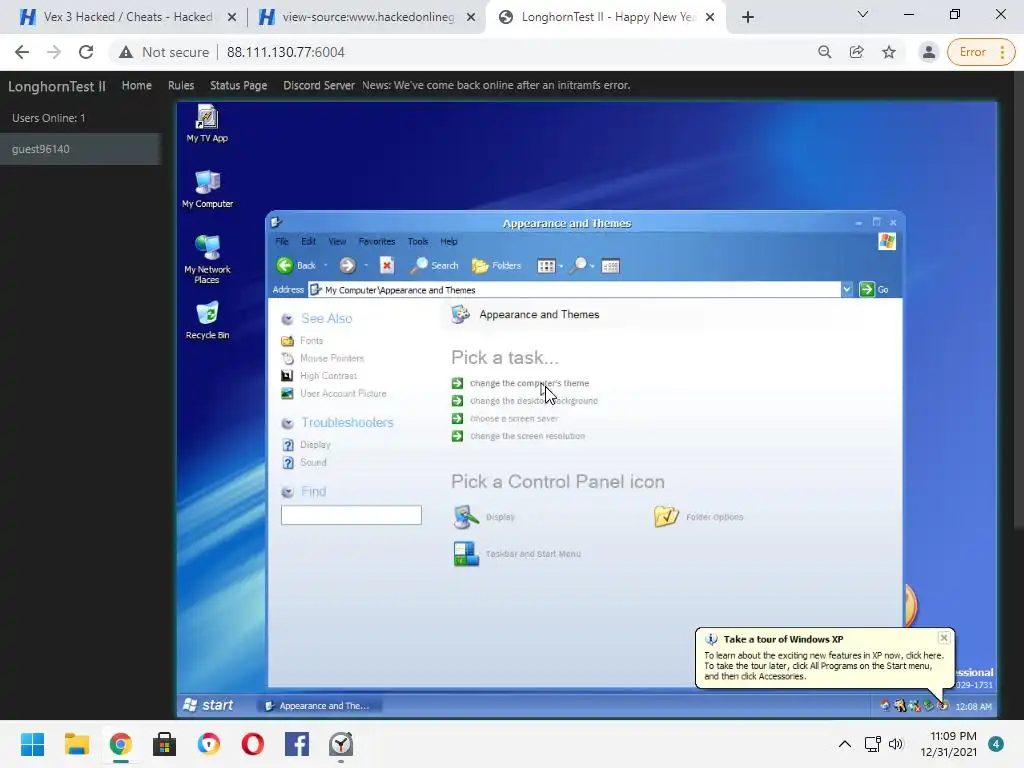The width and height of the screenshot is (1024, 768).
Task: Open the Help menu
Action: 449,241
